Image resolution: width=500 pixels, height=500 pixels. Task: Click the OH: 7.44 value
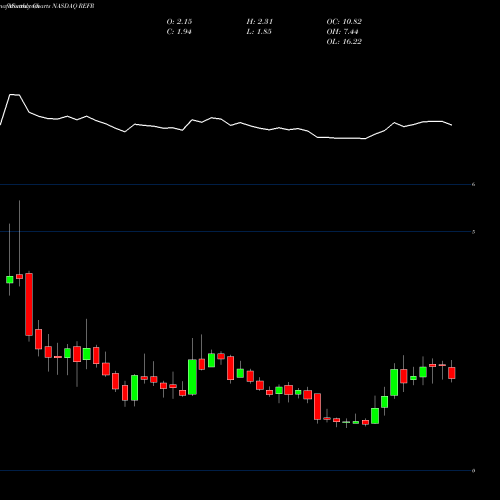pos(342,32)
